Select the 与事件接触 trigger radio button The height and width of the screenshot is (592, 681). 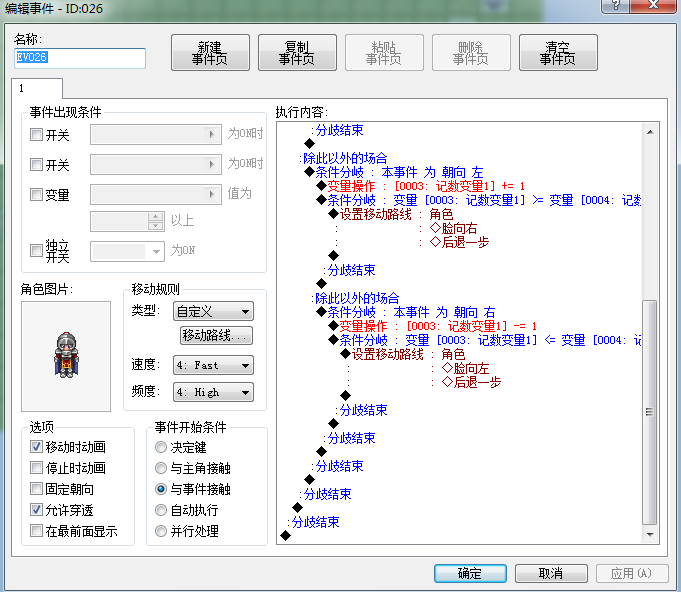click(161, 489)
